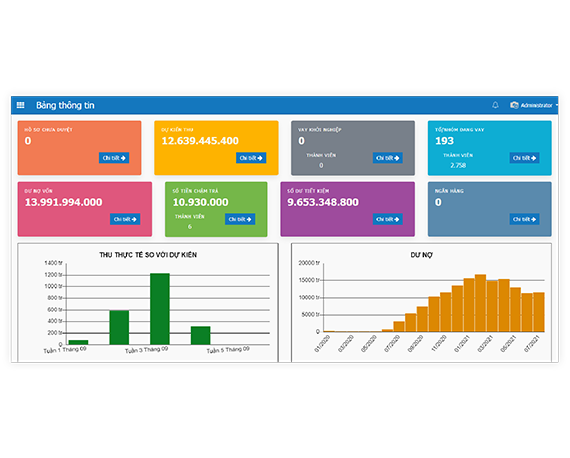Viewport: 570px width, 458px height.
Task: Click the Dư nợ chart title
Action: pos(421,255)
